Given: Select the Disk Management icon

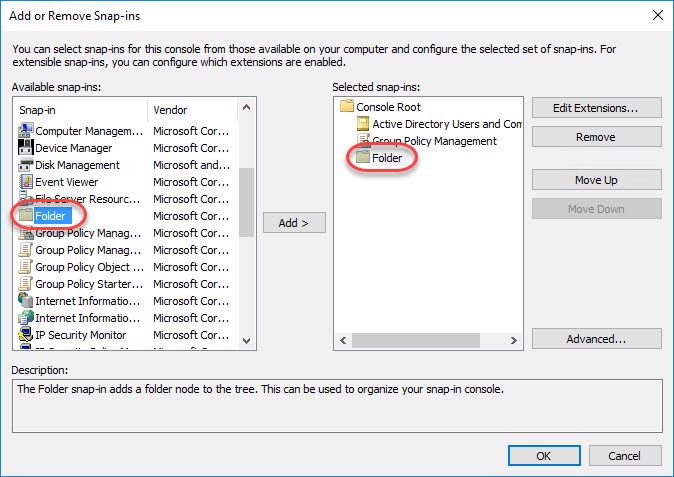Looking at the screenshot, I should (x=26, y=165).
